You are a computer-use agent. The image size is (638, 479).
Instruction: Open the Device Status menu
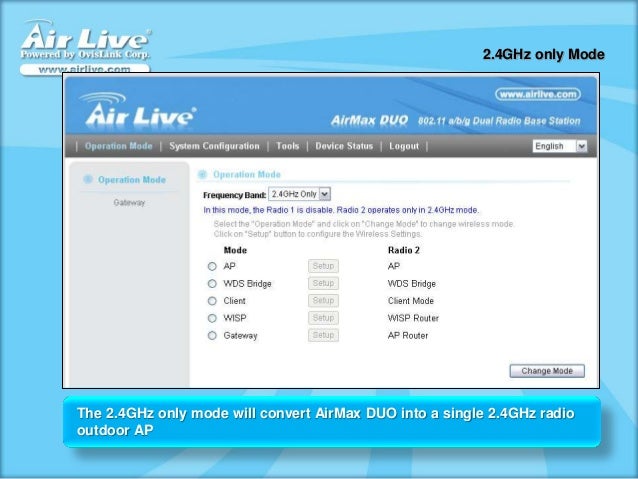click(x=344, y=146)
